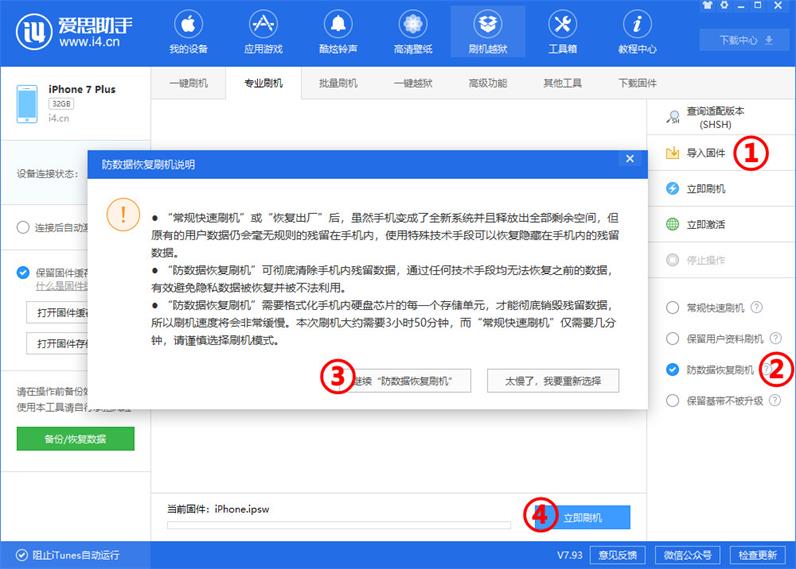
Task: Click the 下载中心 download button
Action: 746,40
